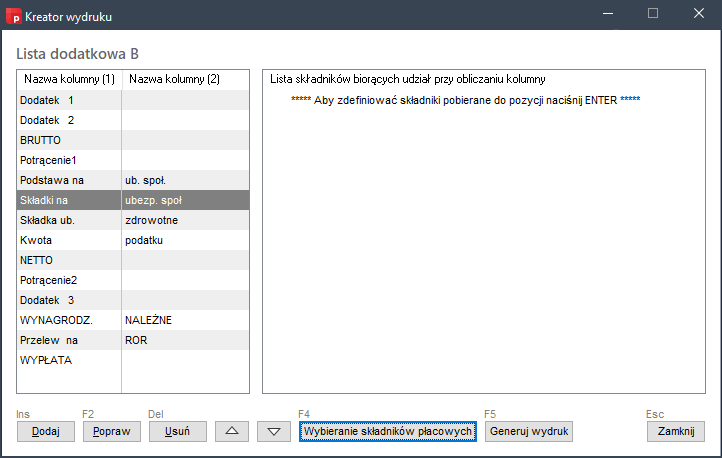Click the move down arrow button
The height and width of the screenshot is (458, 722).
click(x=274, y=431)
